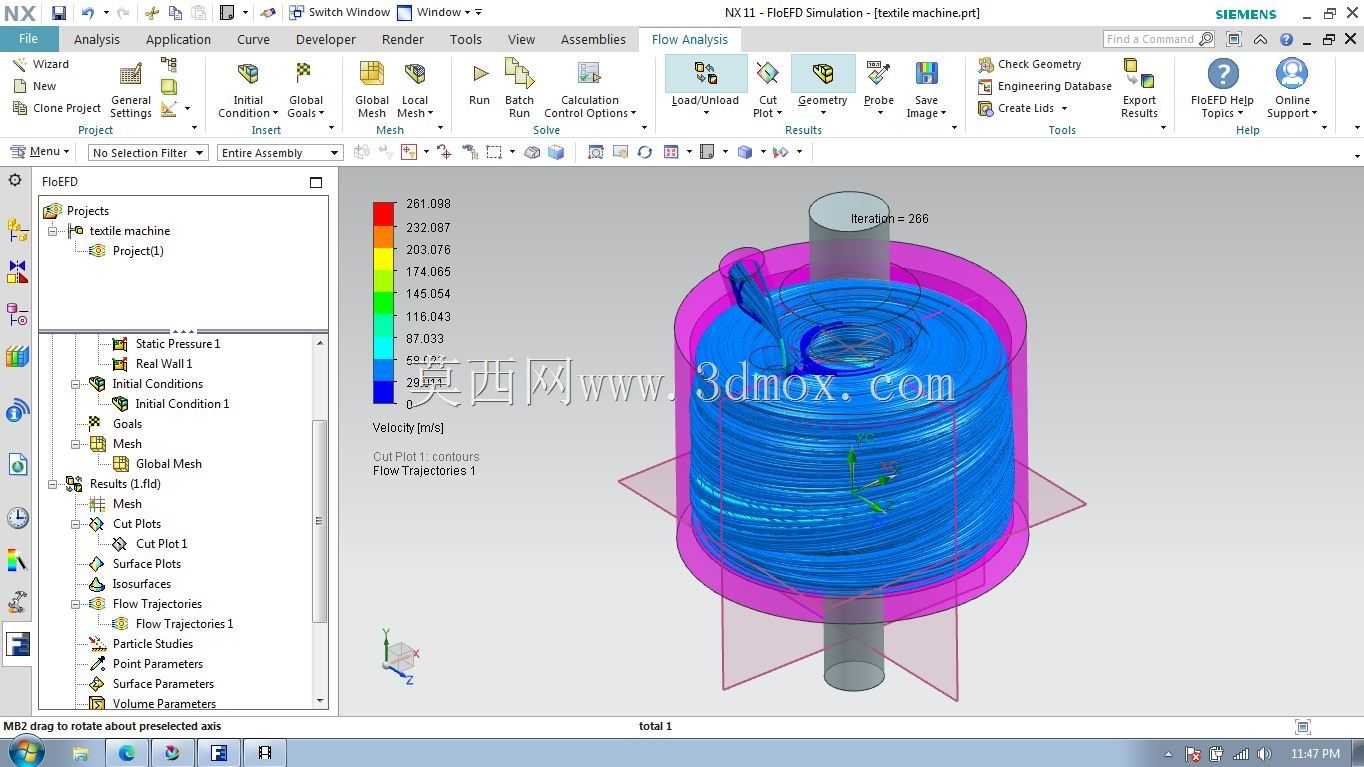The height and width of the screenshot is (767, 1364).
Task: Open Engineering Database
Action: tap(1045, 86)
